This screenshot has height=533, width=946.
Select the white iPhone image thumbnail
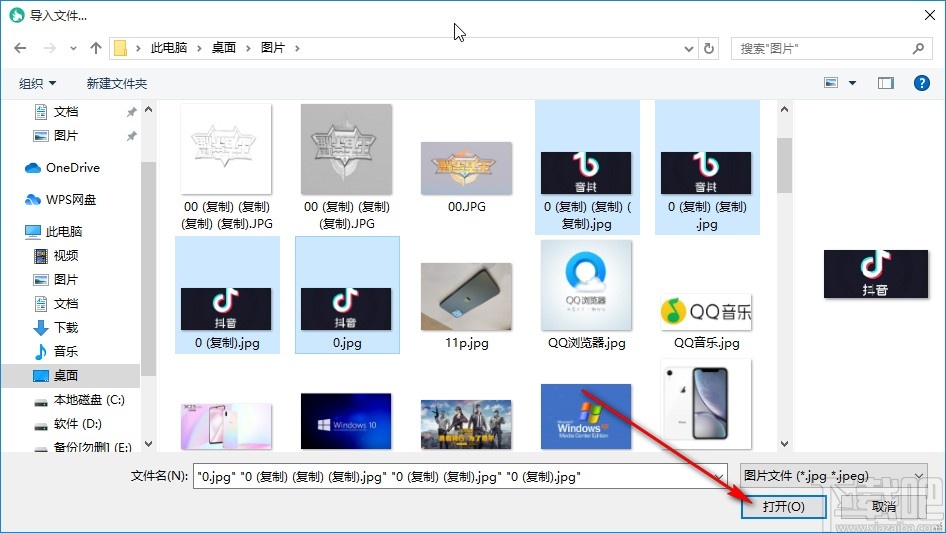click(x=706, y=404)
